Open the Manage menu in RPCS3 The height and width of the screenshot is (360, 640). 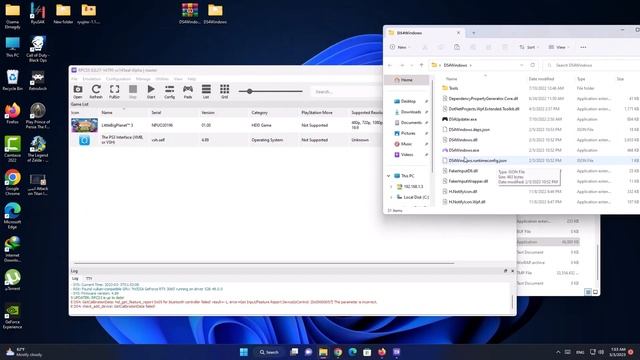(x=143, y=79)
